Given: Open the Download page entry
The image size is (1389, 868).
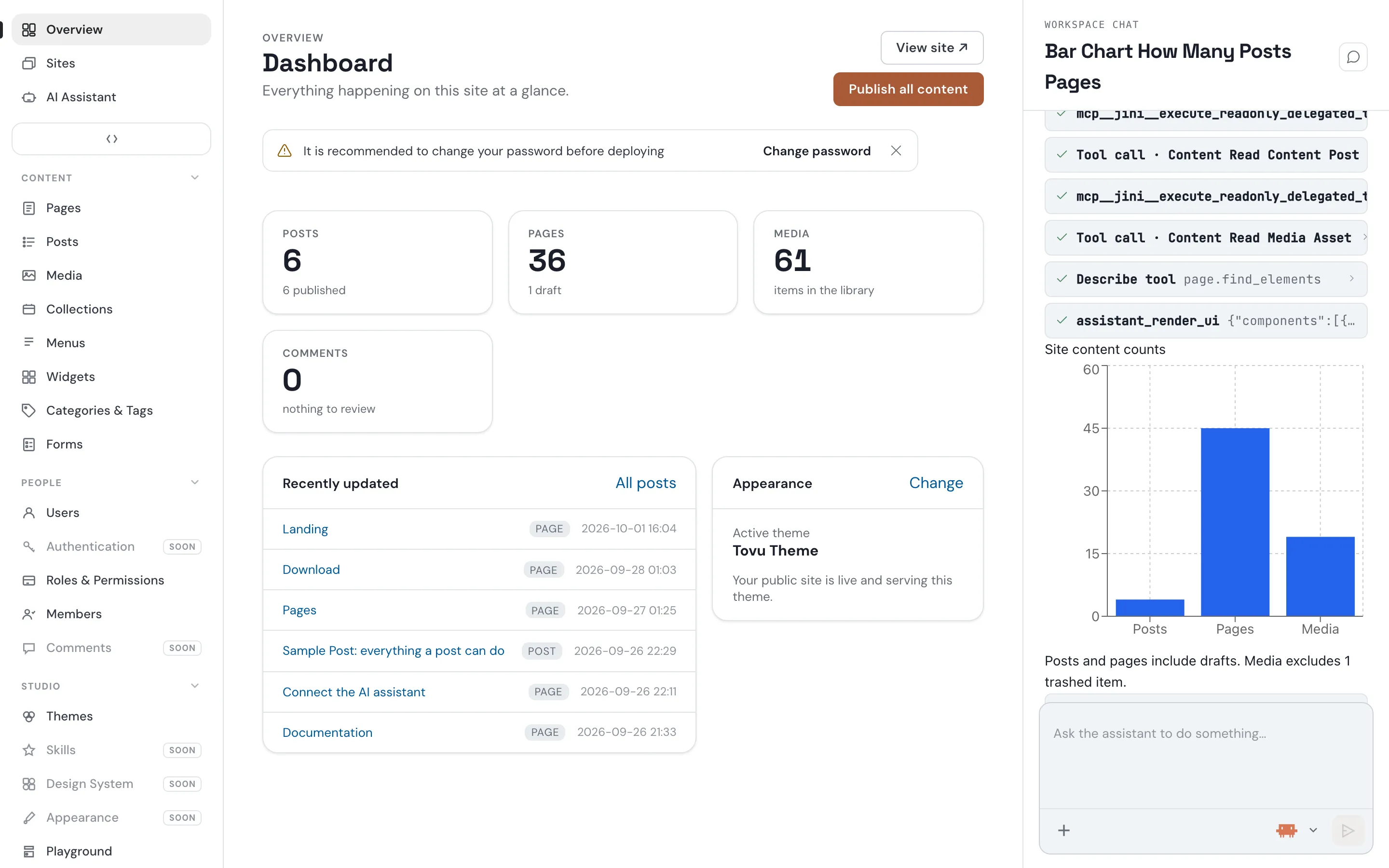Looking at the screenshot, I should click(x=311, y=570).
